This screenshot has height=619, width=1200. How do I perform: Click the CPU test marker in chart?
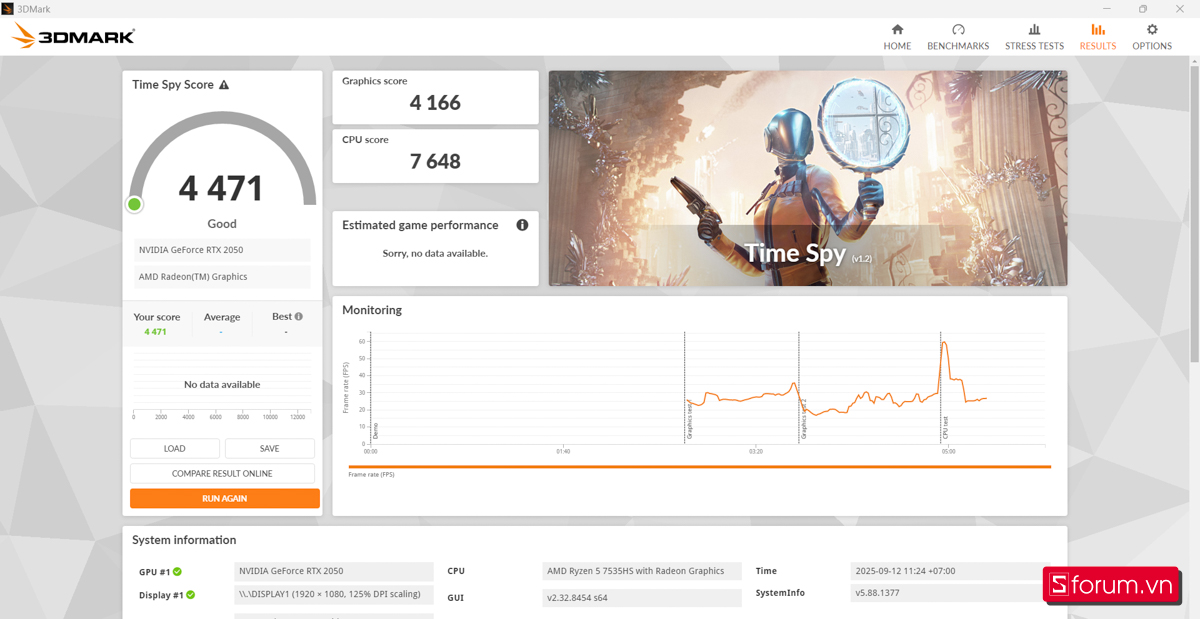click(945, 429)
